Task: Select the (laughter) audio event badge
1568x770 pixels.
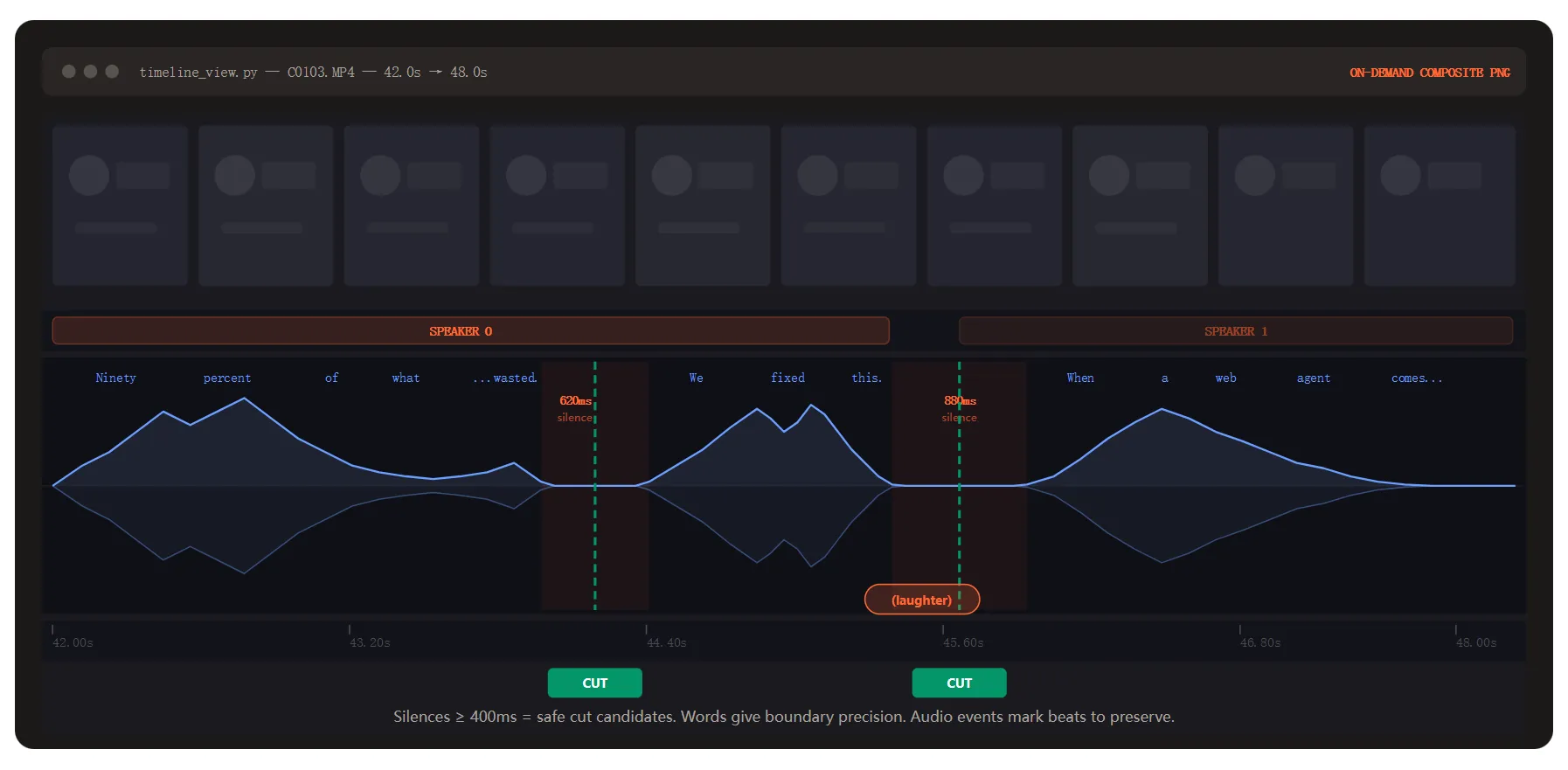Action: click(921, 600)
